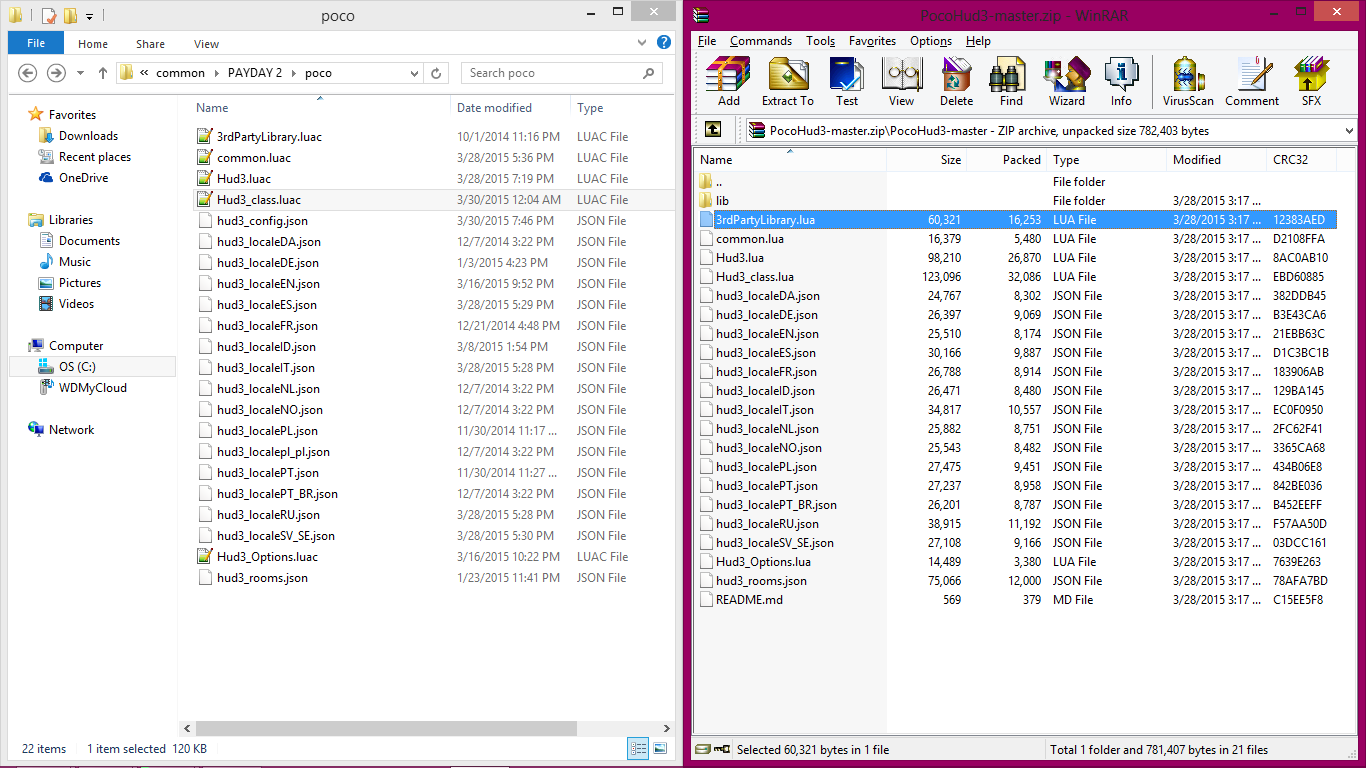
Task: Open the WinRAR archive path dropdown
Action: [1350, 131]
